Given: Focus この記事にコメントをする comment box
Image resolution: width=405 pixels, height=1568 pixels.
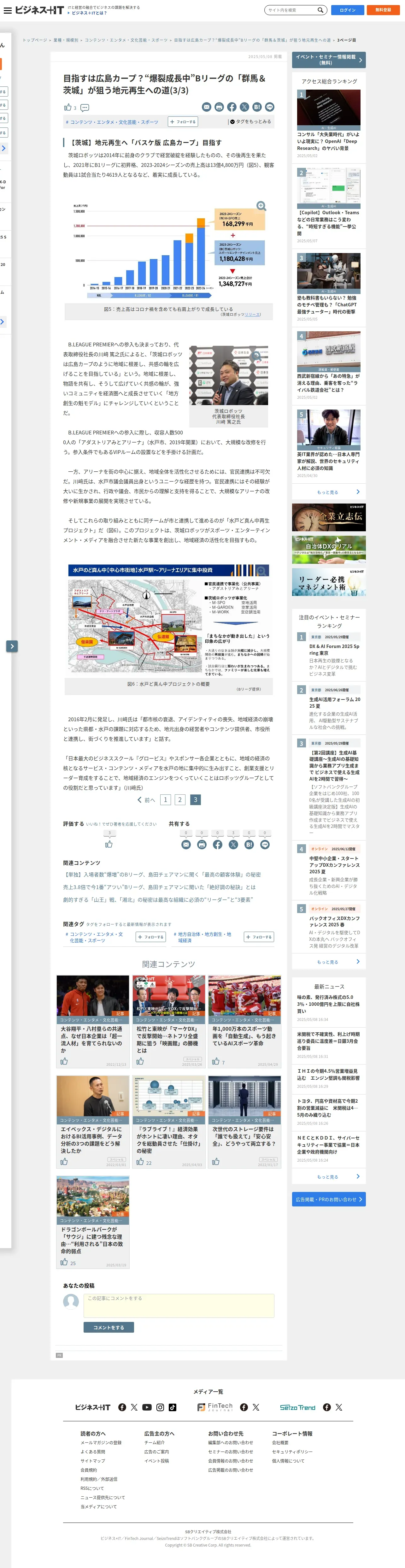Looking at the screenshot, I should (179, 1306).
